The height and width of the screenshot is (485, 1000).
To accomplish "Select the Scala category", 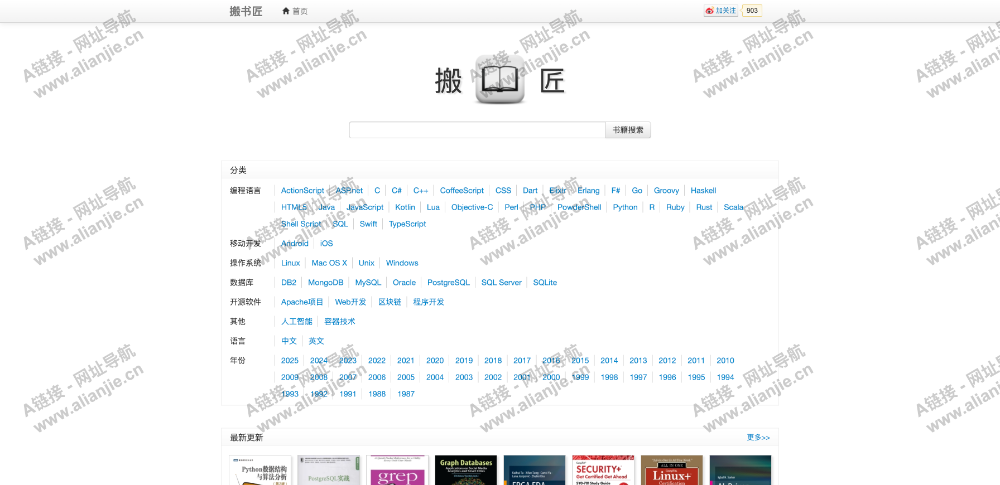I will (x=733, y=207).
